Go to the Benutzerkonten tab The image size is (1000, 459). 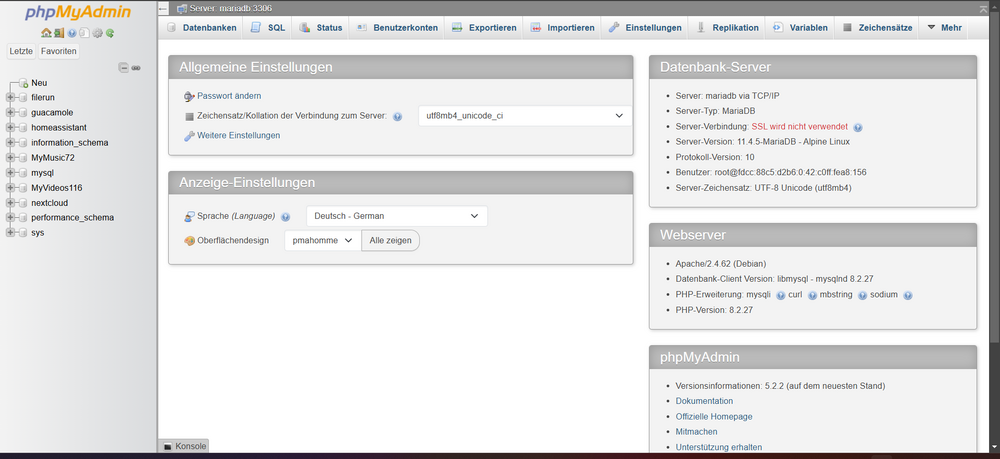tap(397, 27)
